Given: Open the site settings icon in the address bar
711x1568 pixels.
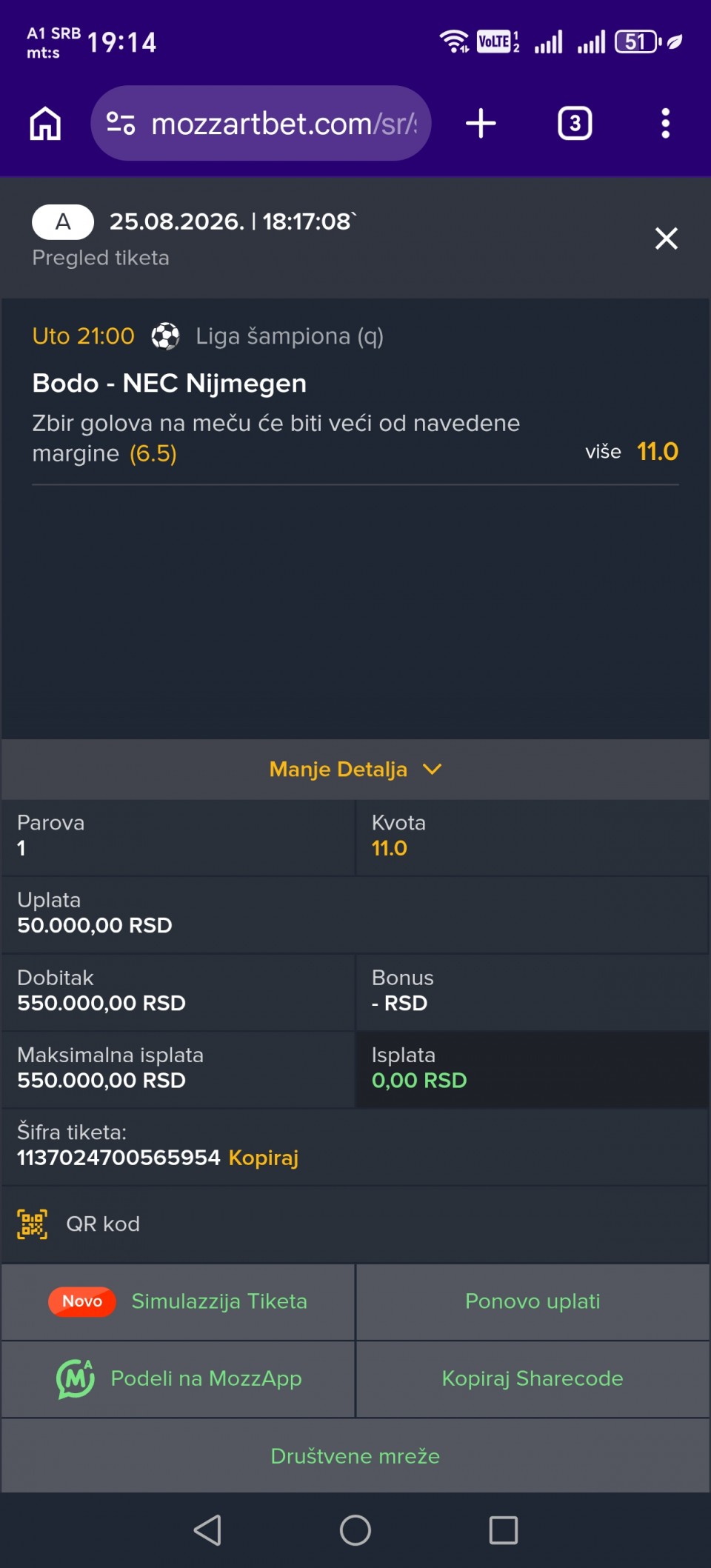Looking at the screenshot, I should coord(121,123).
